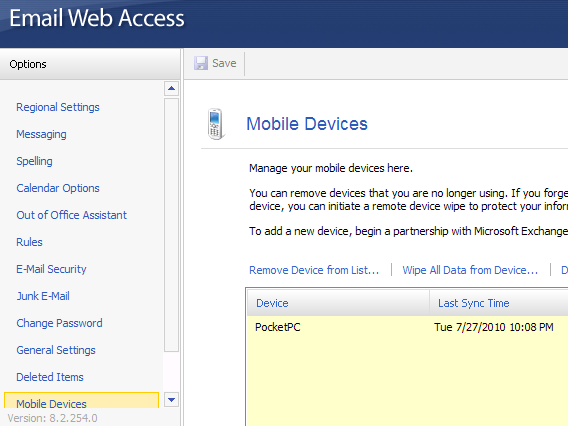
Task: Click the Mobile Devices page heading
Action: pos(307,124)
